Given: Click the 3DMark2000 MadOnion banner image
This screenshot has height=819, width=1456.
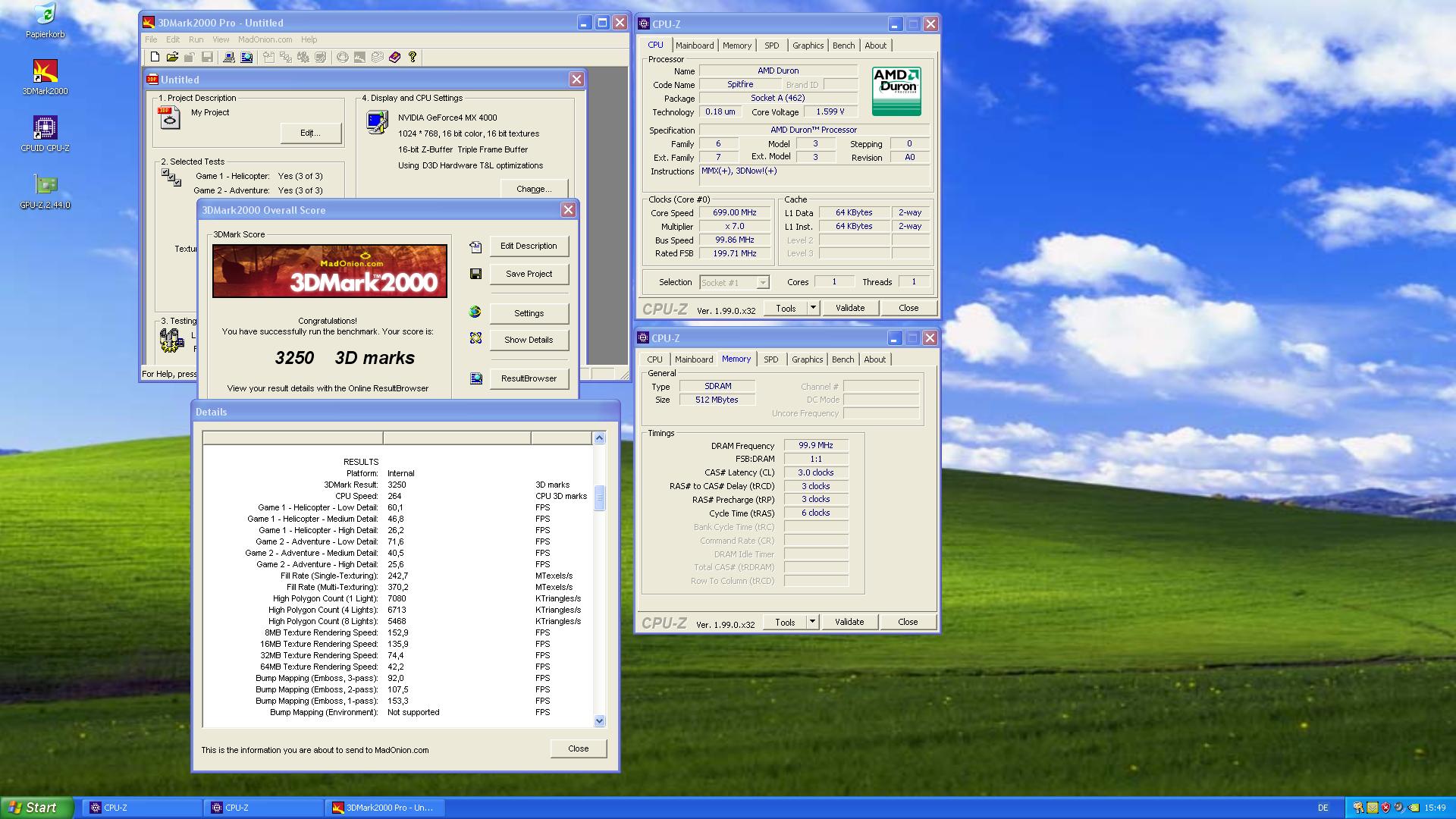Looking at the screenshot, I should pyautogui.click(x=330, y=271).
